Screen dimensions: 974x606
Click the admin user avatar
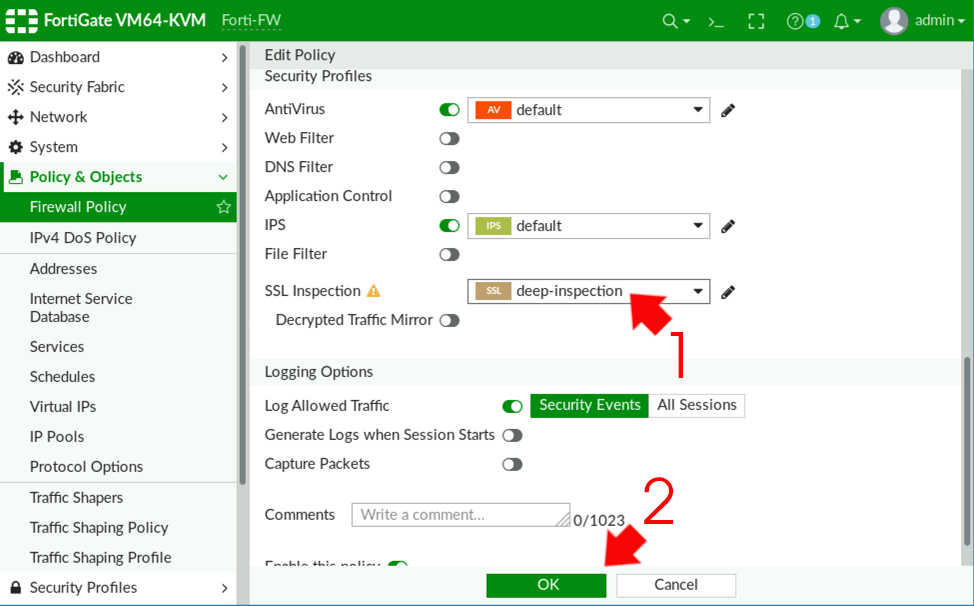(x=894, y=21)
